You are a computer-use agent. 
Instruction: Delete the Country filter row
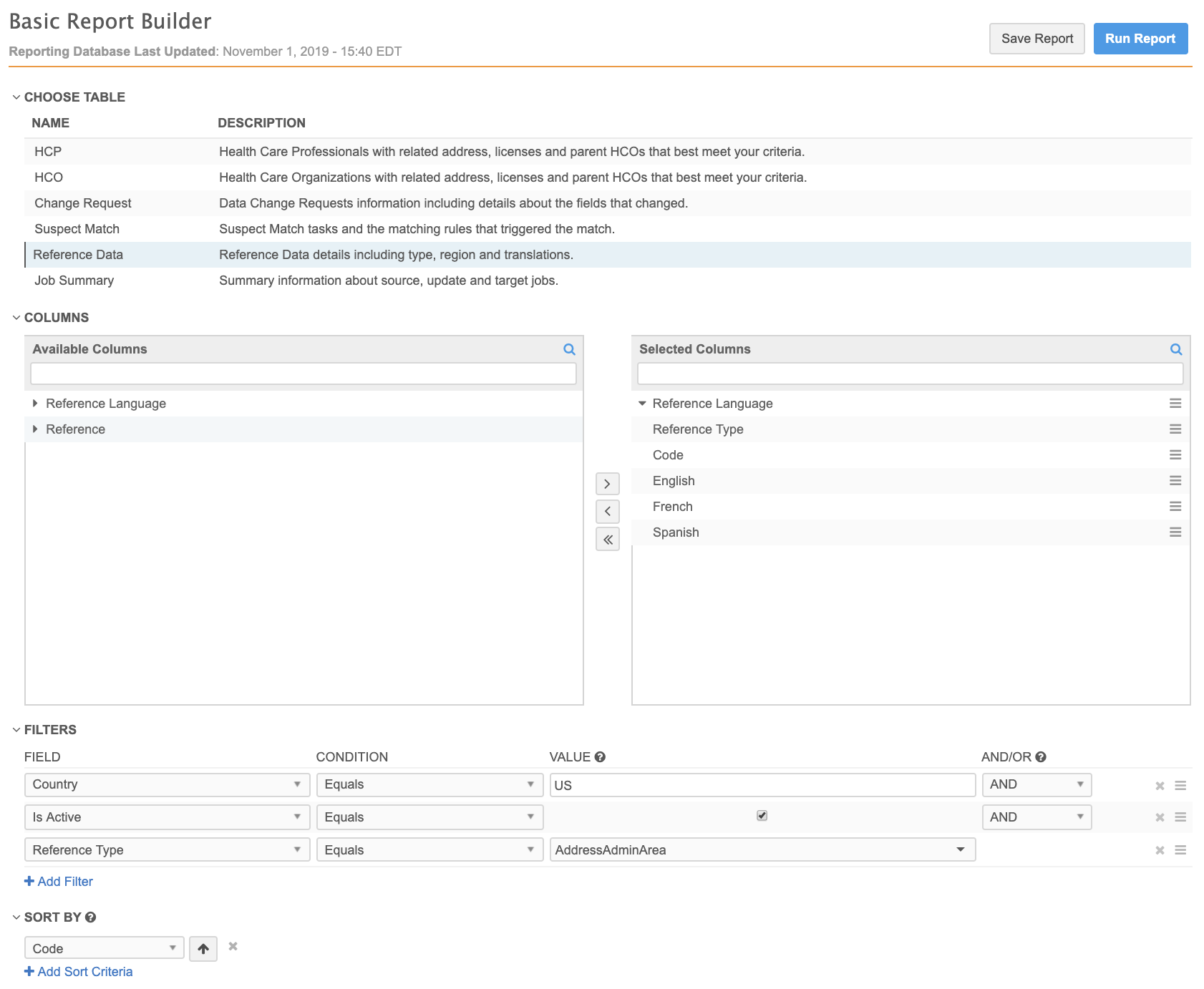click(x=1160, y=786)
